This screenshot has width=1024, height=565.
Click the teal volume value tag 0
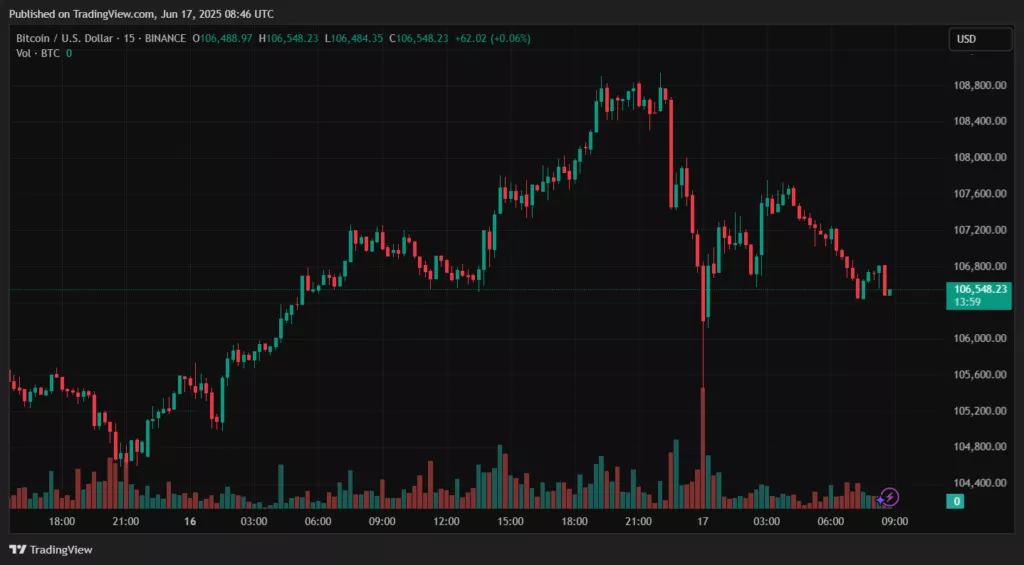[x=956, y=501]
